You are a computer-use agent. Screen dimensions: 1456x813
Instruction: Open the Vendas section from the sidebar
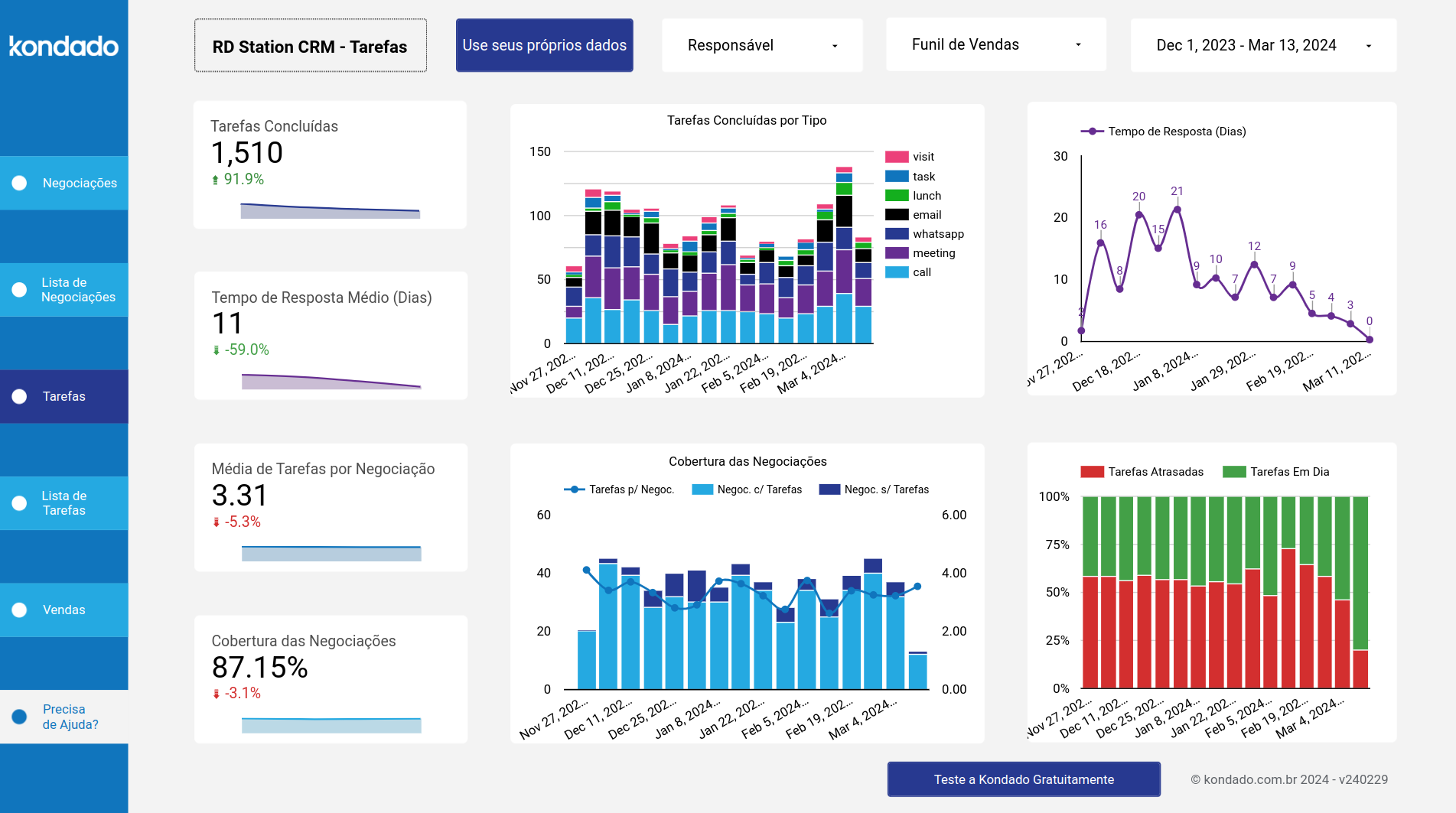coord(63,609)
